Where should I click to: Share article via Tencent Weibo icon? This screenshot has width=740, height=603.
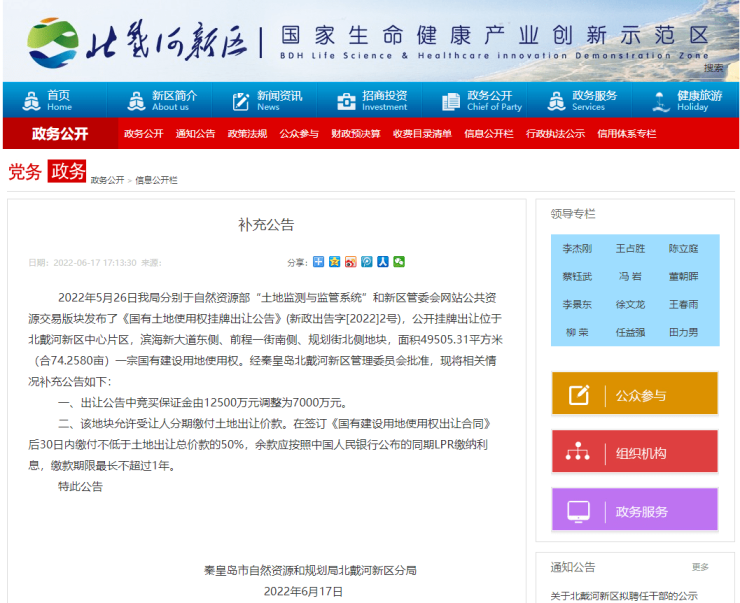366,262
